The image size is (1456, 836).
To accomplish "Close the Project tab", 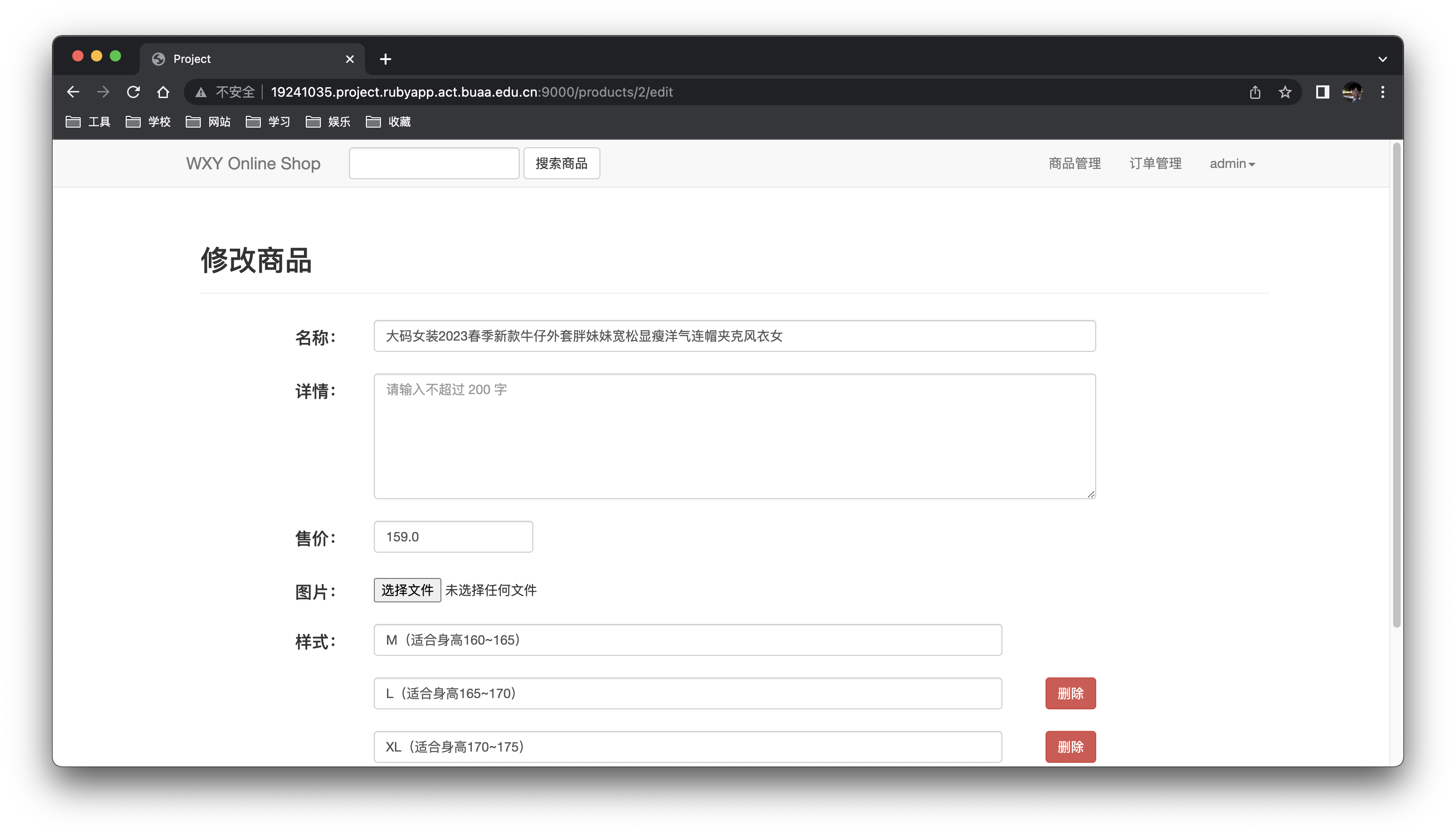I will coord(350,59).
